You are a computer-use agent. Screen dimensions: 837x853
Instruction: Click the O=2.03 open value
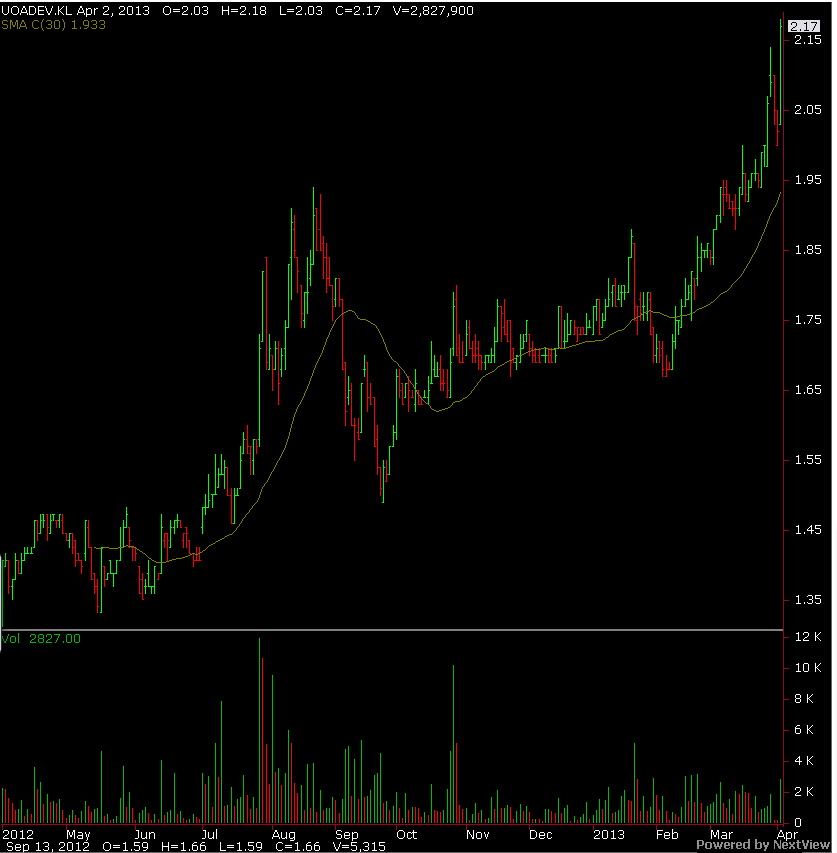click(x=185, y=11)
